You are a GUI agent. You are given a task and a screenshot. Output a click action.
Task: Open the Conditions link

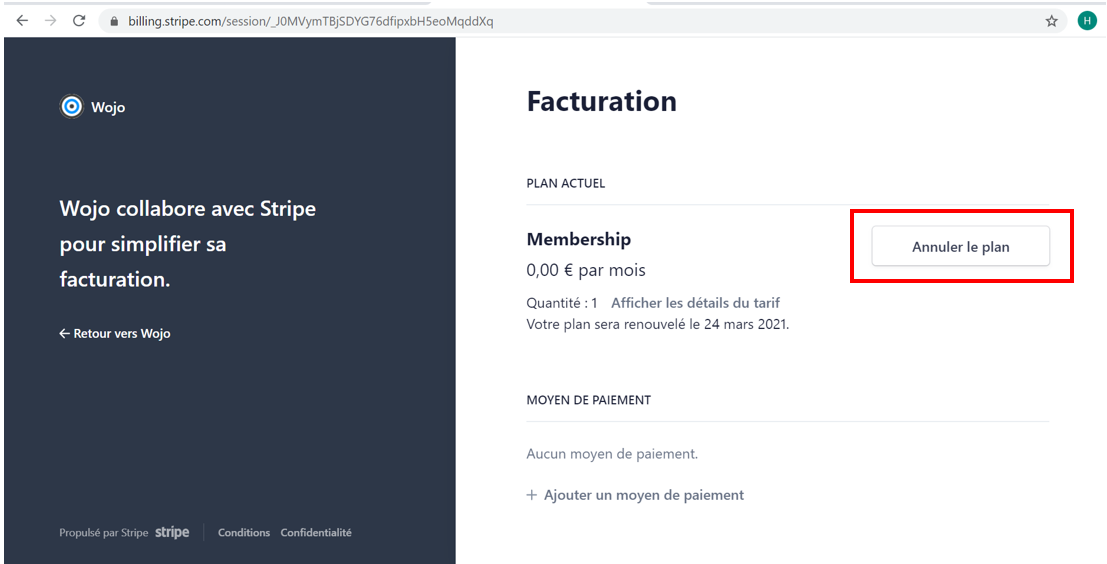click(x=244, y=532)
